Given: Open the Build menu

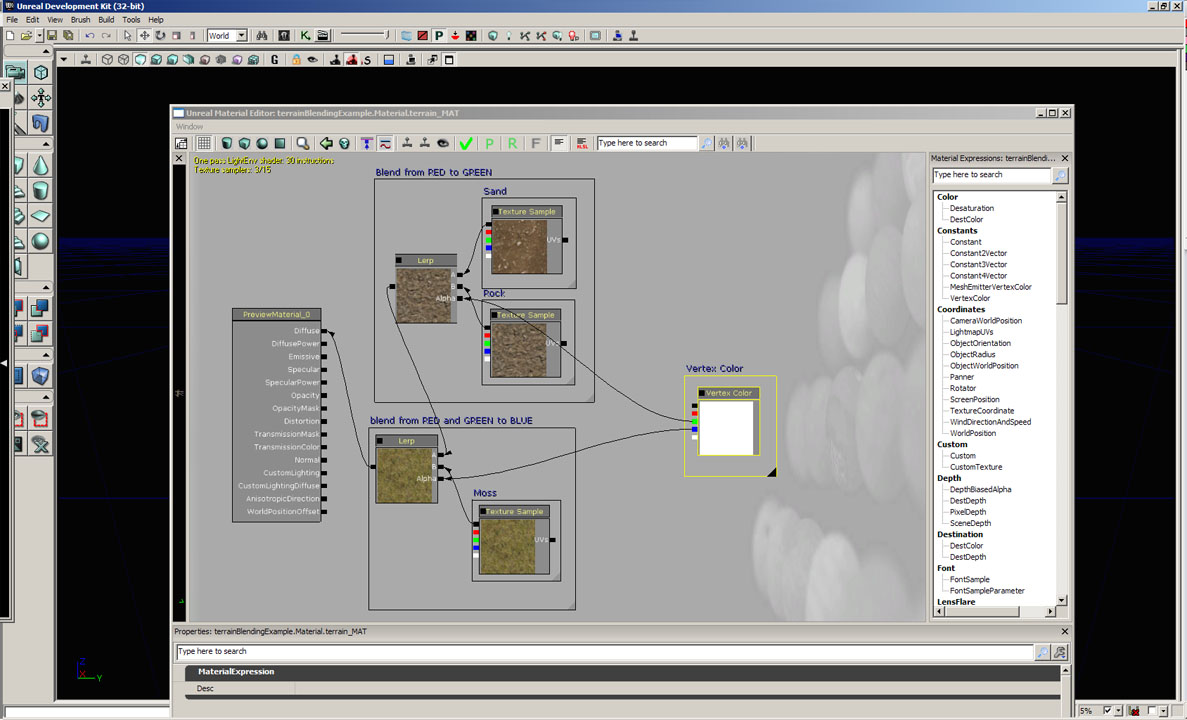Looking at the screenshot, I should (x=106, y=20).
